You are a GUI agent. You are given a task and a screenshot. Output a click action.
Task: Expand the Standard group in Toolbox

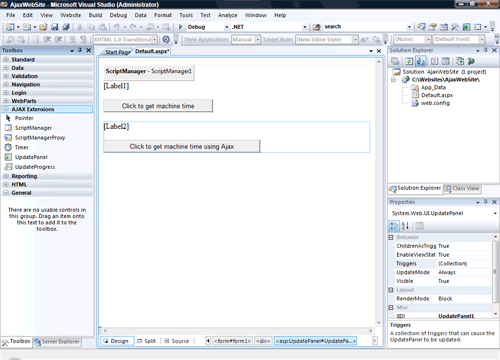pyautogui.click(x=6, y=59)
